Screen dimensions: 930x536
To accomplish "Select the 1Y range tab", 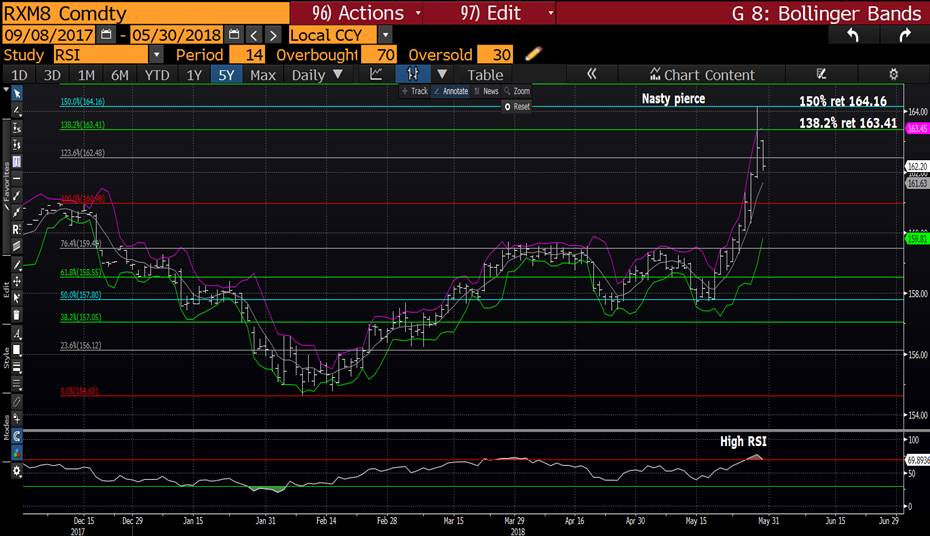I will (194, 75).
